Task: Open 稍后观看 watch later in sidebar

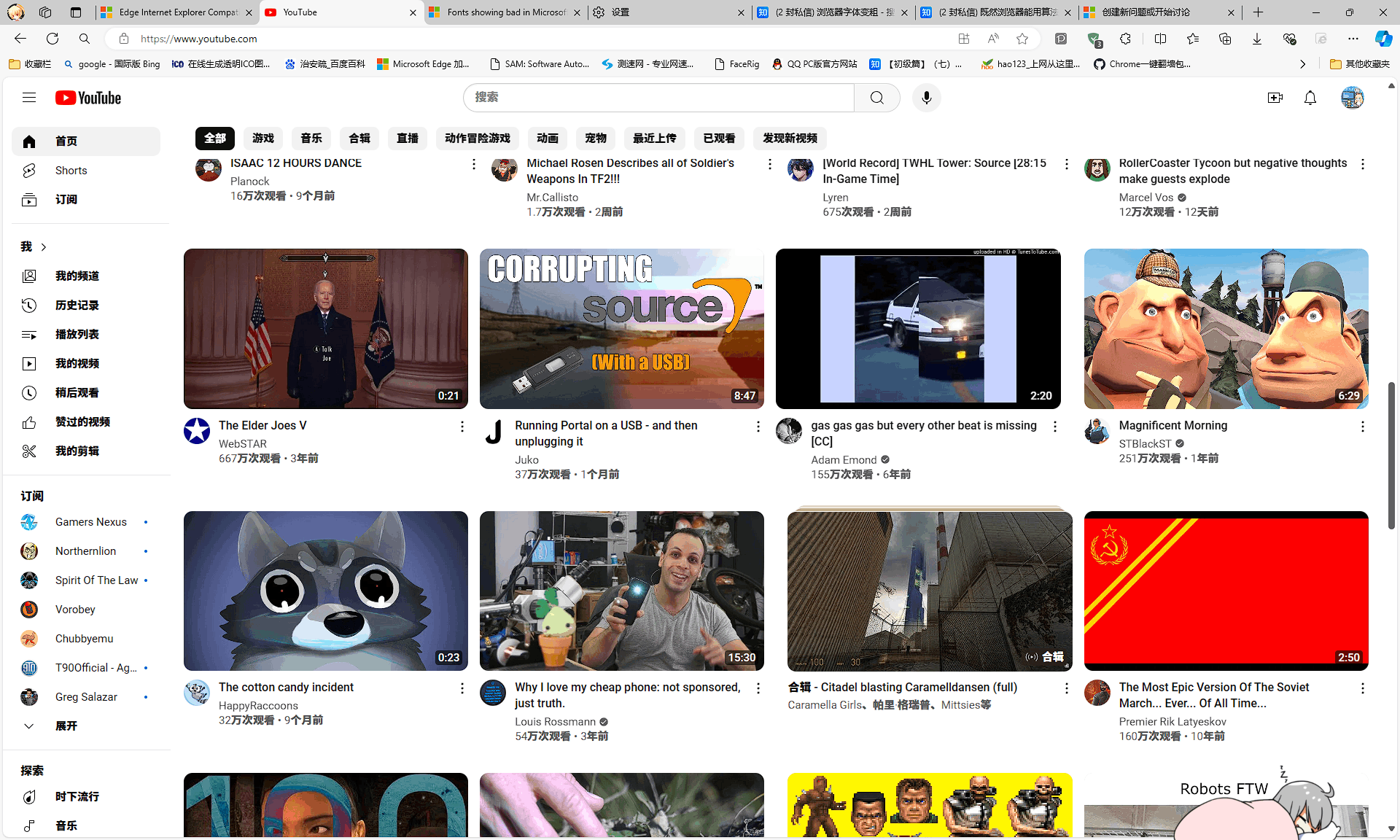Action: click(77, 393)
